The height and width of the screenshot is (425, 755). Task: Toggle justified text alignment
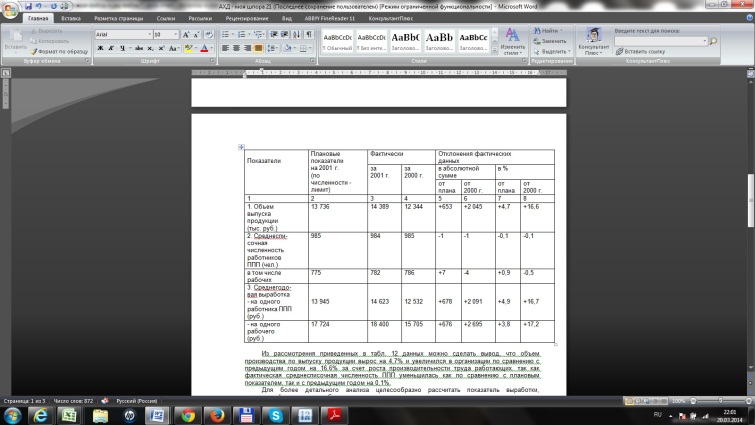259,48
